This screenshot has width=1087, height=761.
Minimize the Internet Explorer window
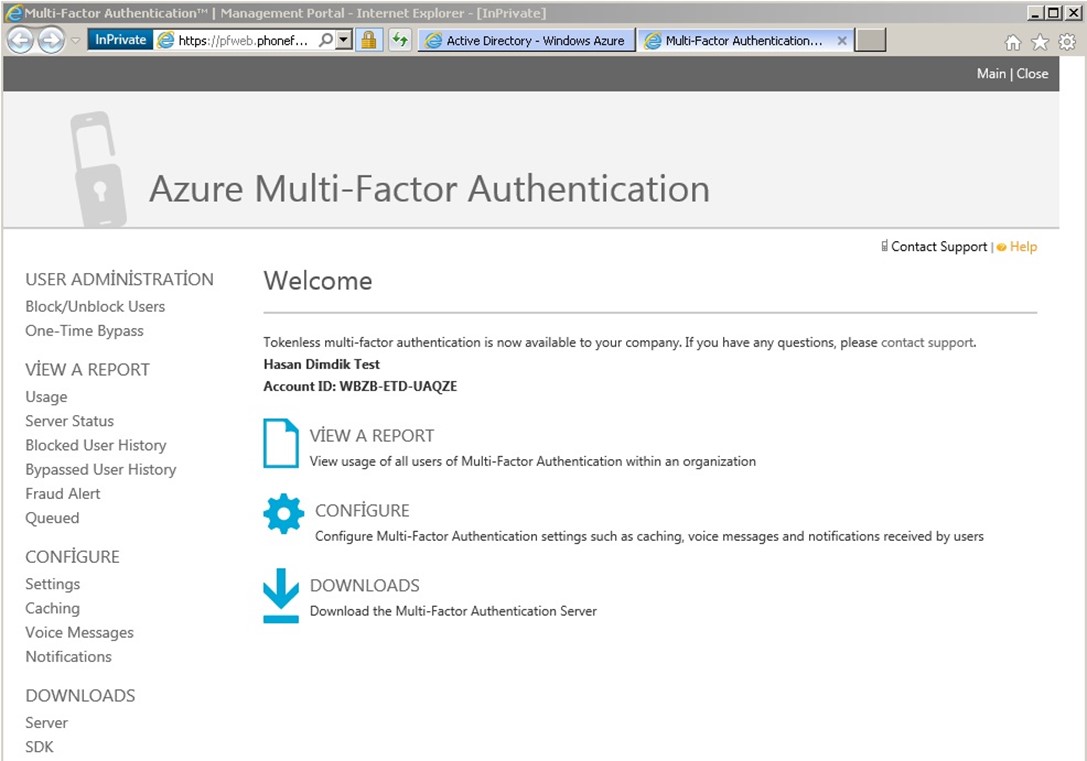[x=1035, y=12]
